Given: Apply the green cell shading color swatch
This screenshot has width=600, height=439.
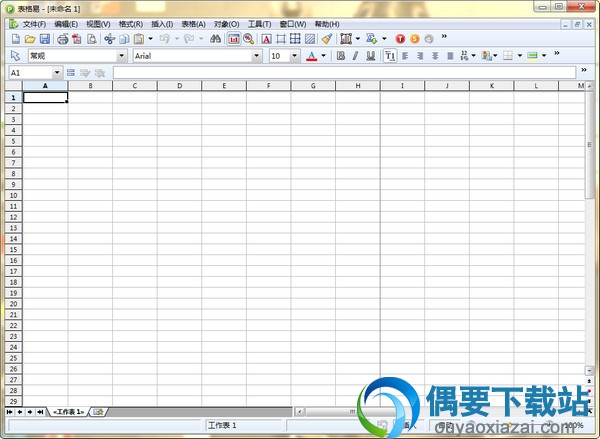Looking at the screenshot, I should (x=532, y=56).
